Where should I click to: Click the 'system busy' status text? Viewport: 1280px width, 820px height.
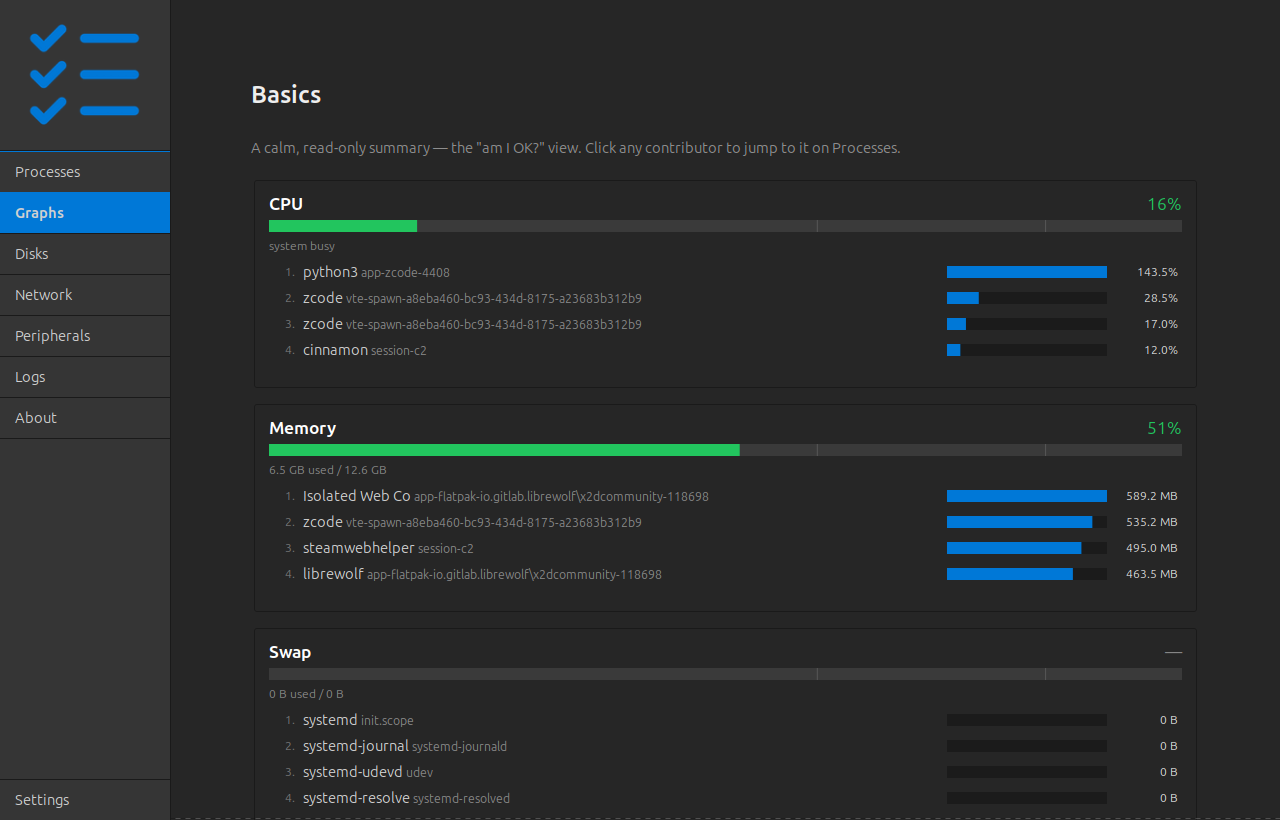(x=302, y=246)
